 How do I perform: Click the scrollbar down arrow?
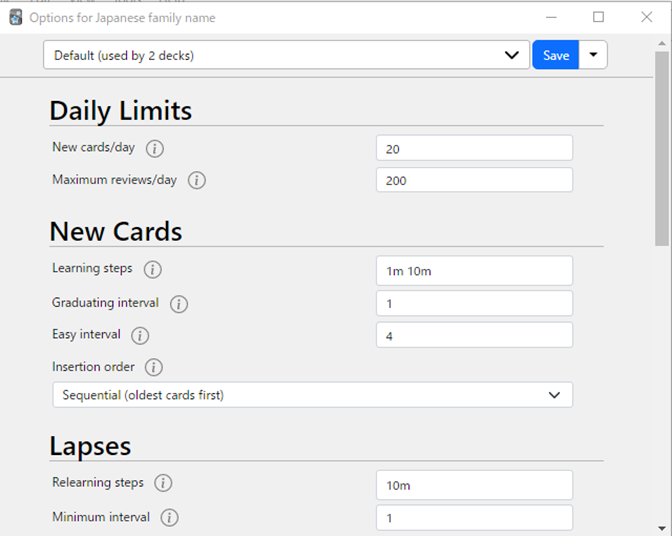click(662, 529)
